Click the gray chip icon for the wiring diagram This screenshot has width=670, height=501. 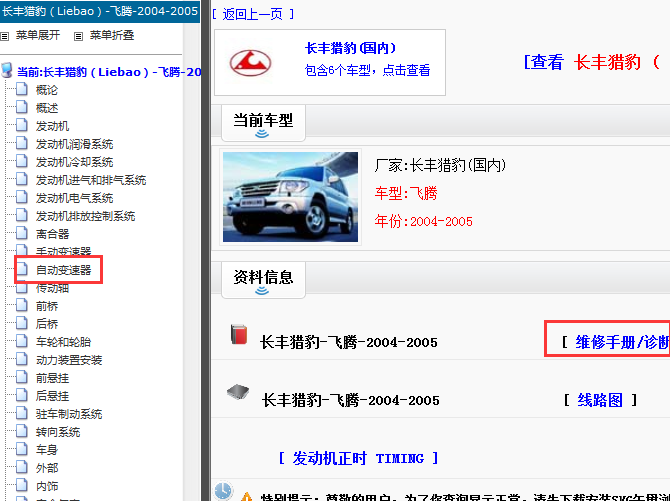[x=238, y=392]
